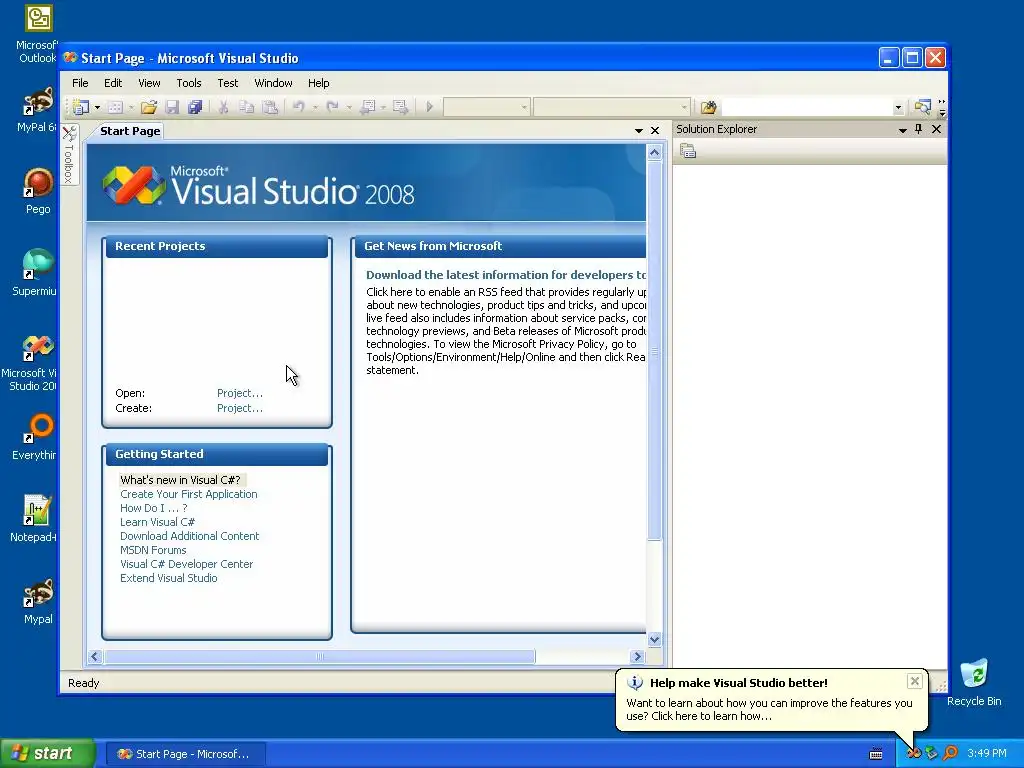1024x768 pixels.
Task: Click the Start Page vertical scrollbar down arrow
Action: (x=654, y=639)
